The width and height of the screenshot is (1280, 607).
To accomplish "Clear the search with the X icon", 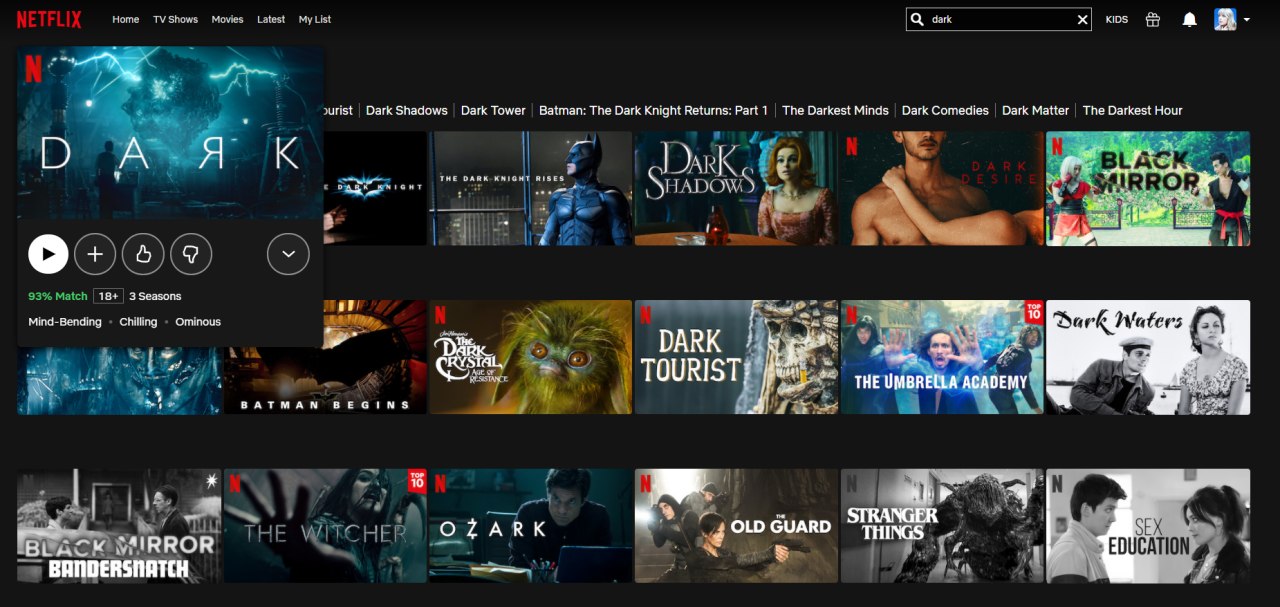I will click(x=1082, y=19).
